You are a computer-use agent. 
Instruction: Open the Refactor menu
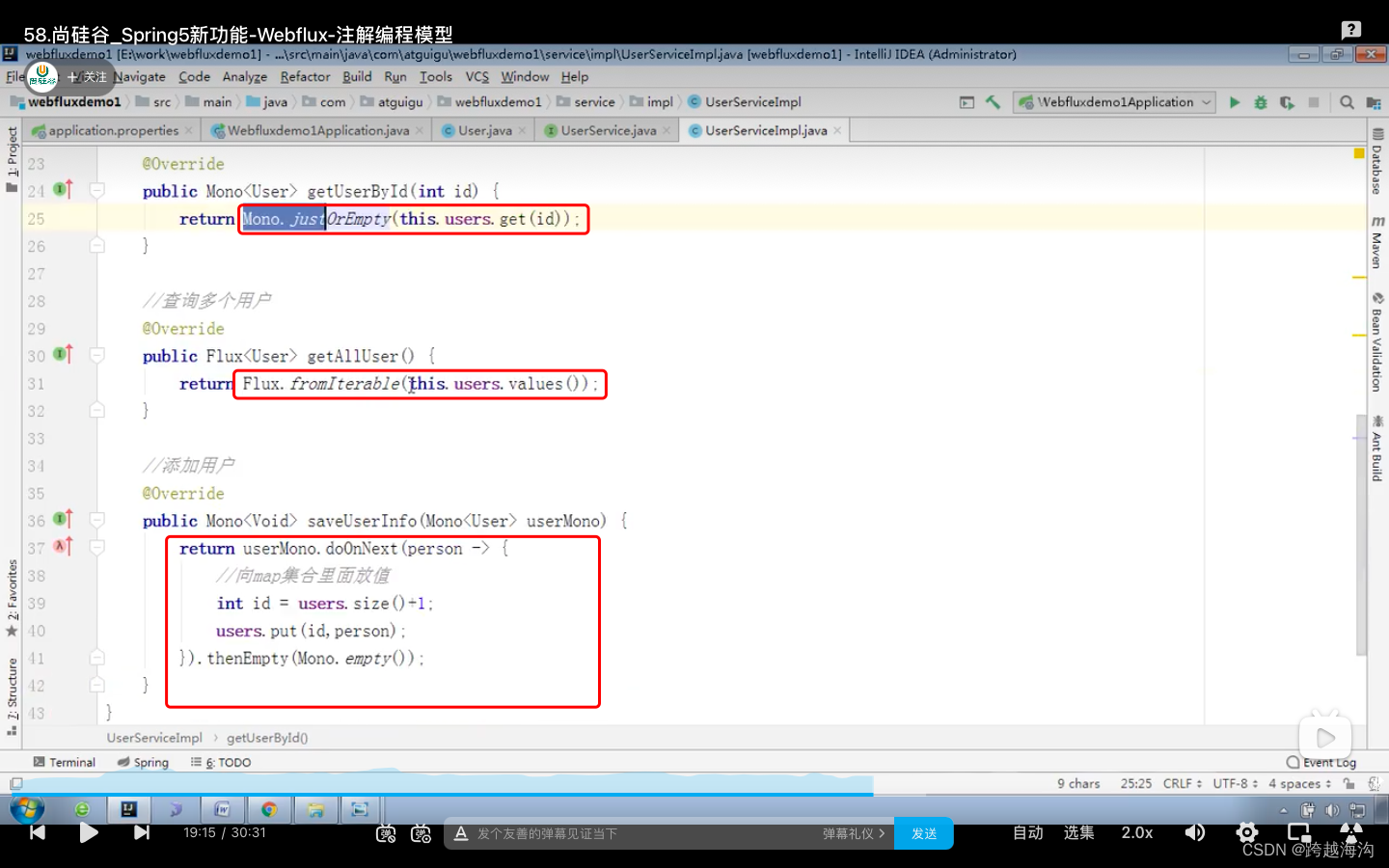[305, 77]
